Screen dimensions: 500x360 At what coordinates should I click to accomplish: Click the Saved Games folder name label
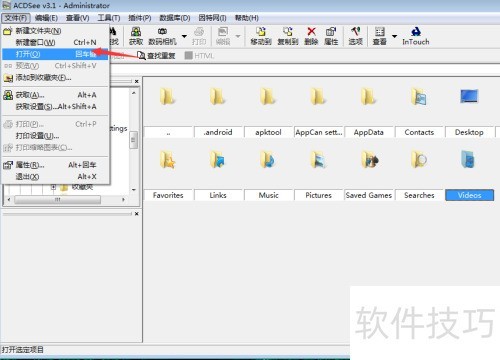click(x=369, y=195)
